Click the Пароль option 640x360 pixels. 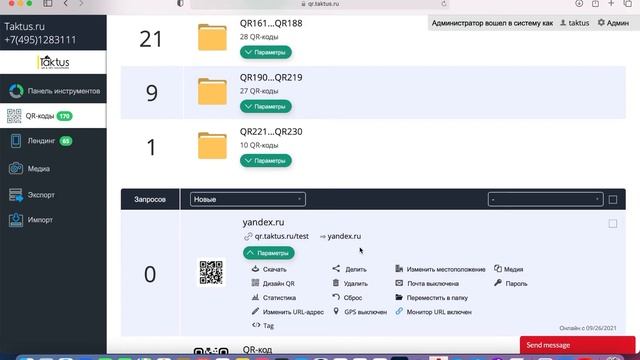tap(511, 283)
